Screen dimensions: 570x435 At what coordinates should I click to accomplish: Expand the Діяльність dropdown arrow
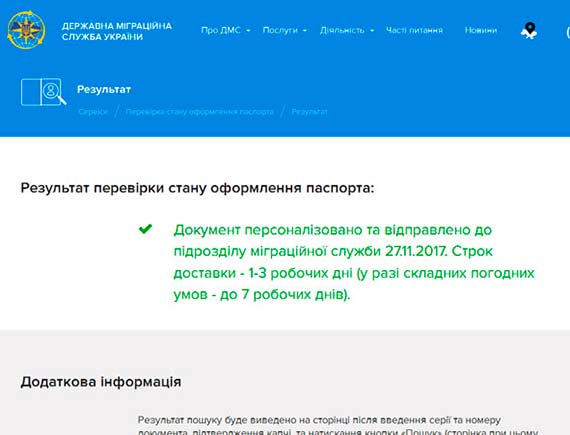(372, 31)
